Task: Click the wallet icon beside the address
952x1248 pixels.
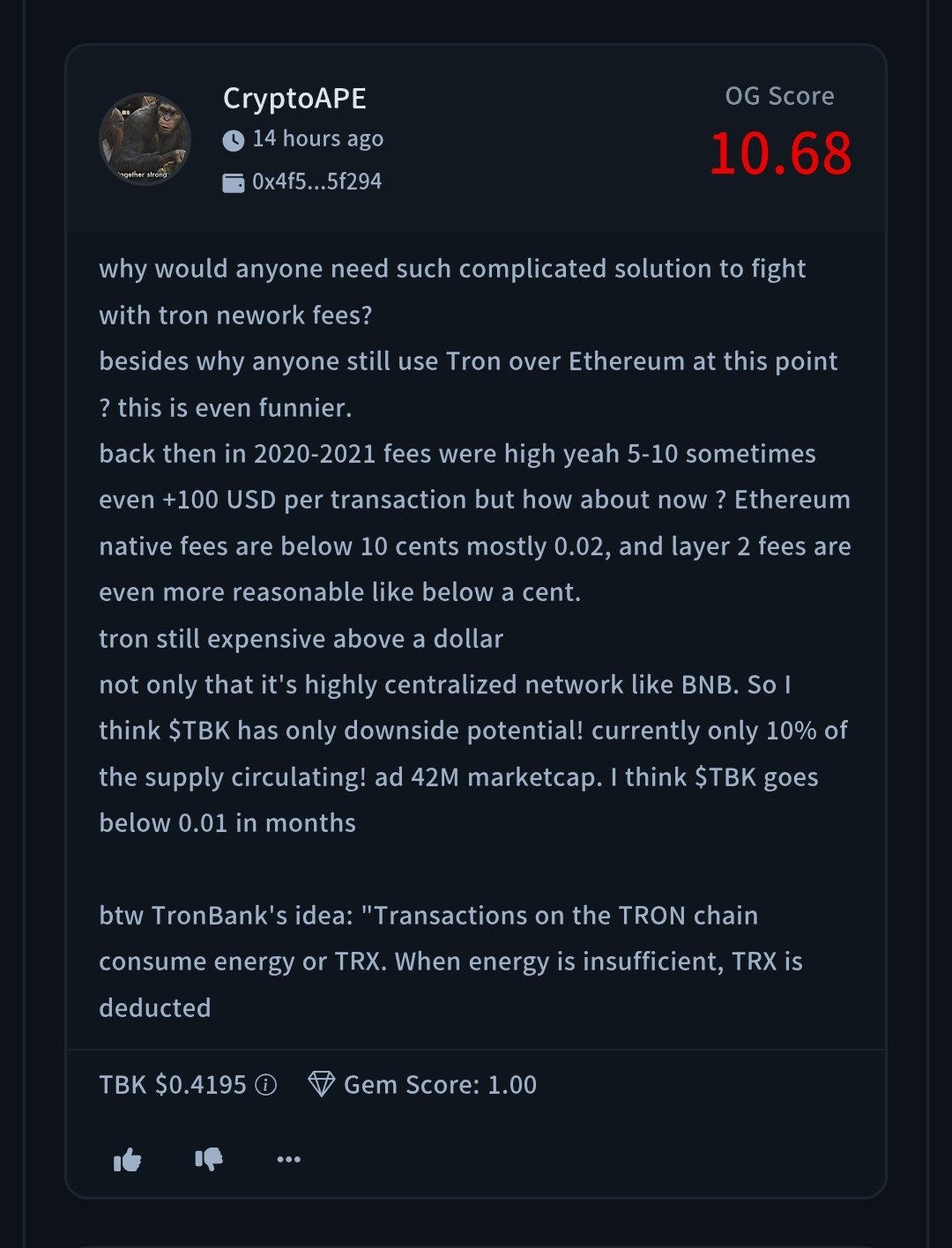Action: pyautogui.click(x=233, y=182)
